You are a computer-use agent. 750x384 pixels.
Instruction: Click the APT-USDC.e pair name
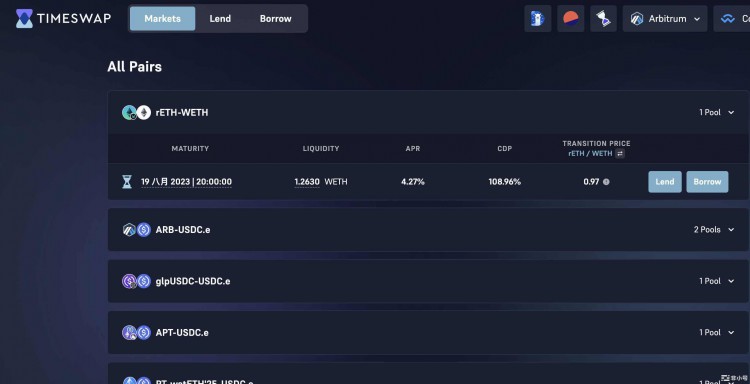point(182,332)
